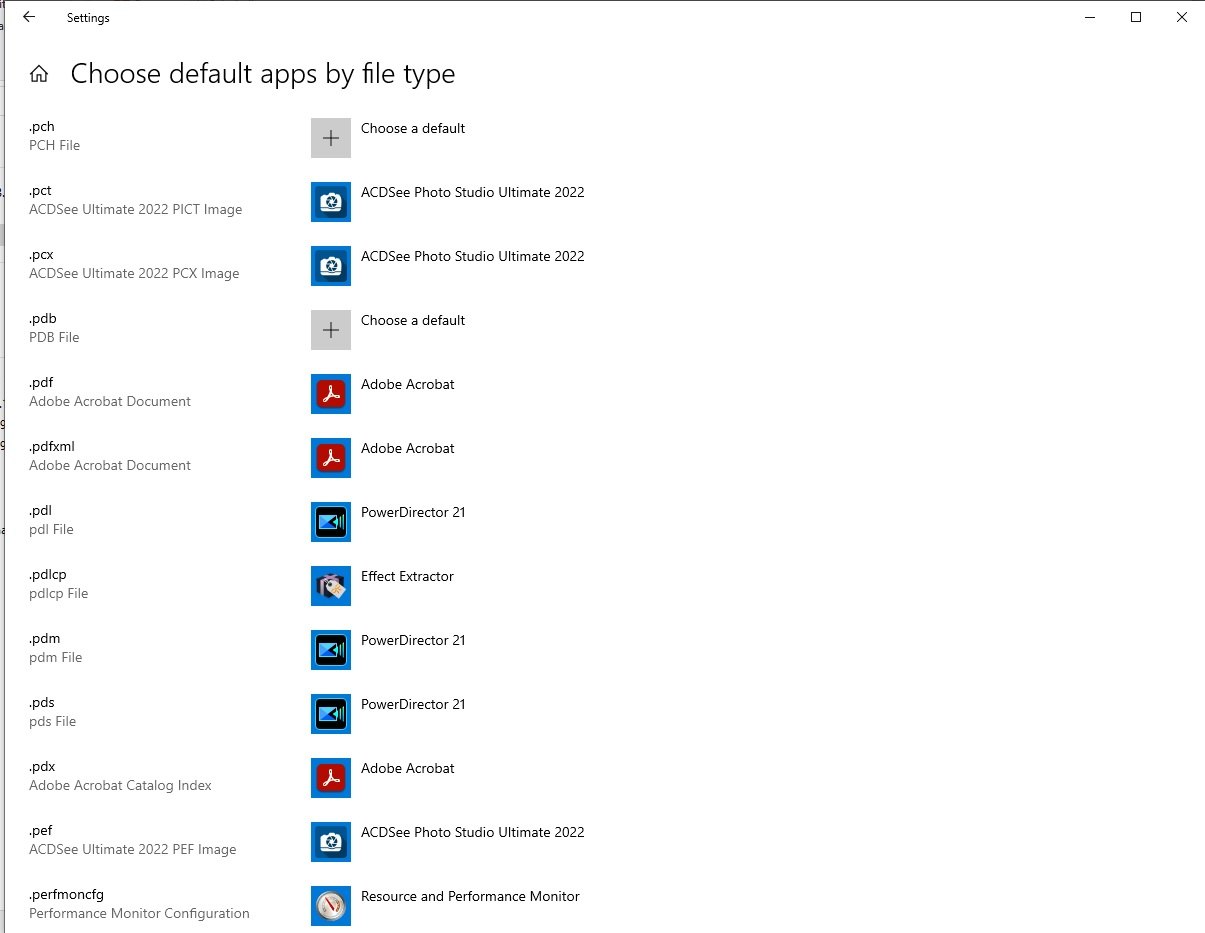Click the .pdlcp extension text
Viewport: 1205px width, 933px height.
48,574
